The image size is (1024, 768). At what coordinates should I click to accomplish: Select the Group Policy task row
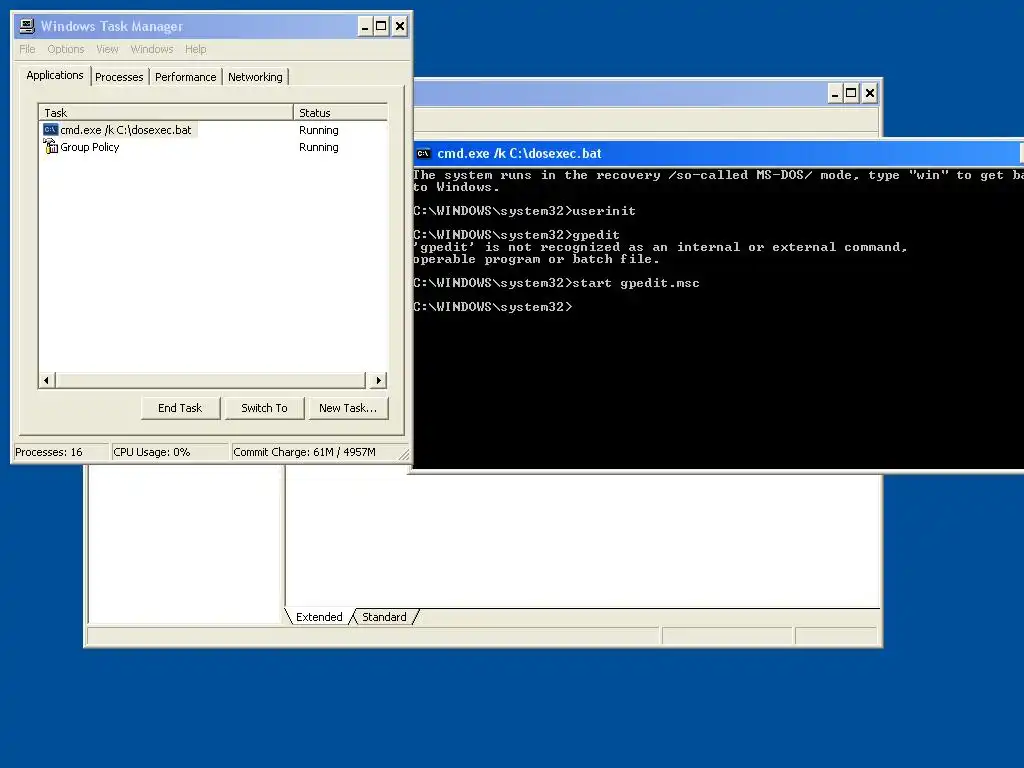point(213,147)
